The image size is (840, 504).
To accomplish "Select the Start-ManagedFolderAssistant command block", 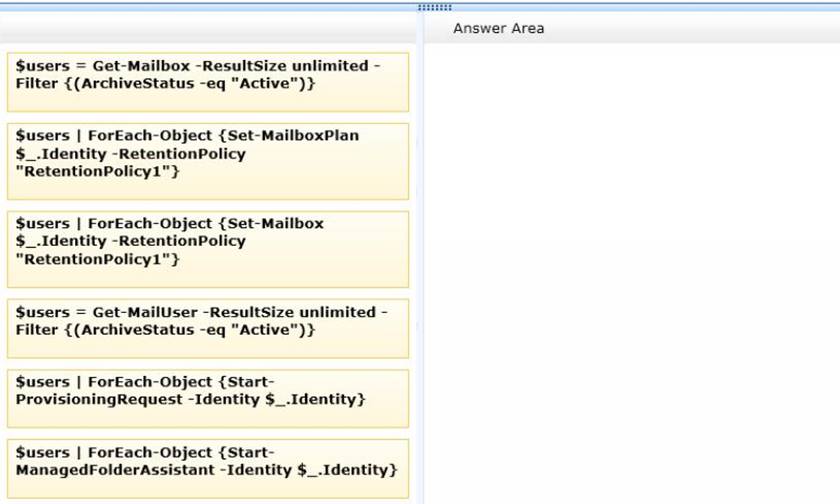I will (207, 468).
